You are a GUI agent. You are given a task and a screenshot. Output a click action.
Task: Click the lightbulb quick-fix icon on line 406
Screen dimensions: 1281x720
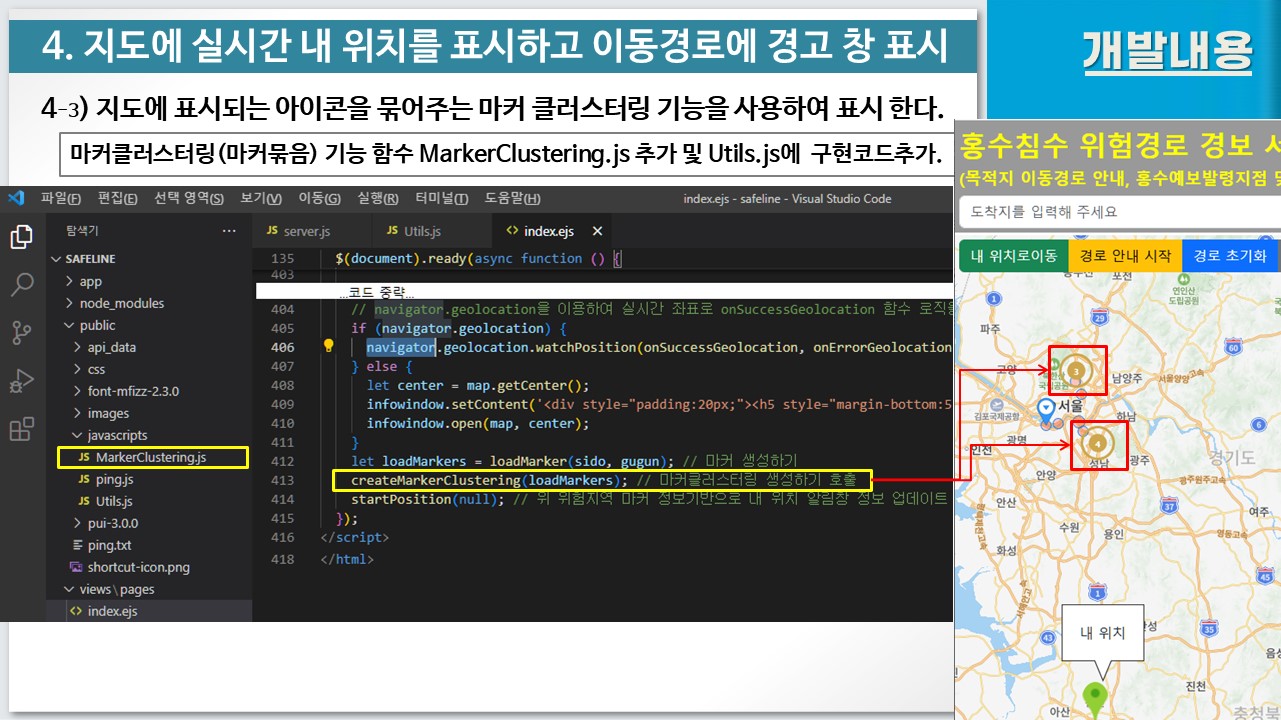(x=327, y=347)
